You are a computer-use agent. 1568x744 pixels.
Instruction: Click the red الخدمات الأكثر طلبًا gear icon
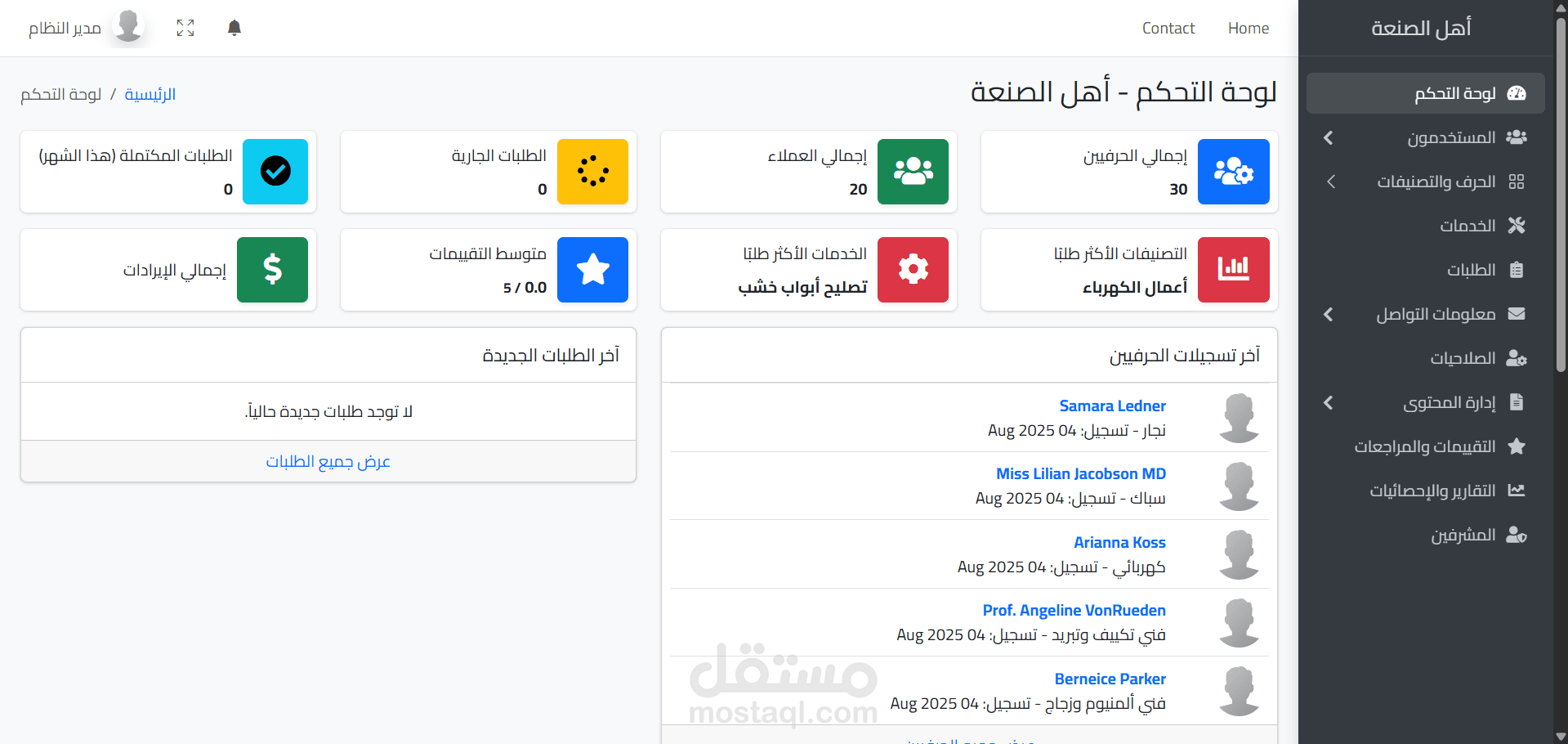click(x=914, y=270)
